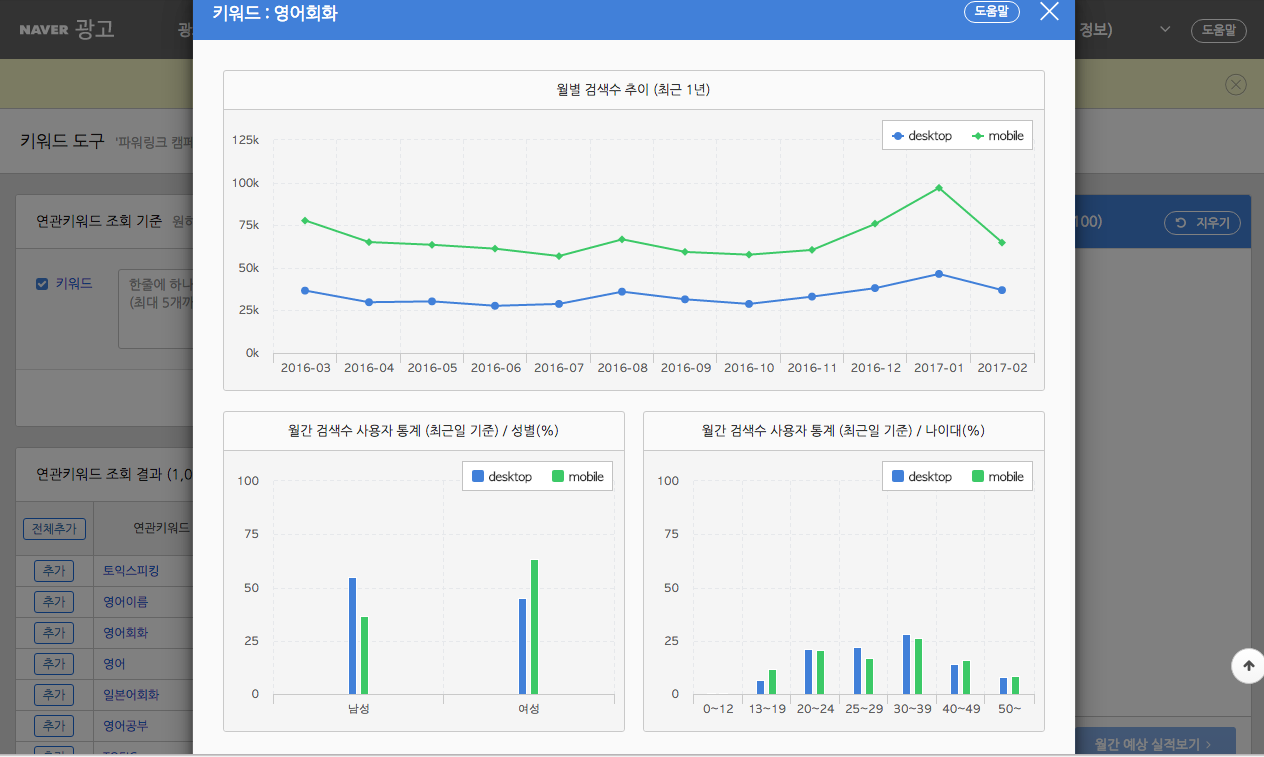Screen dimensions: 1264x757
Task: Expand the account dropdown arrow in top bar
Action: point(1165,30)
